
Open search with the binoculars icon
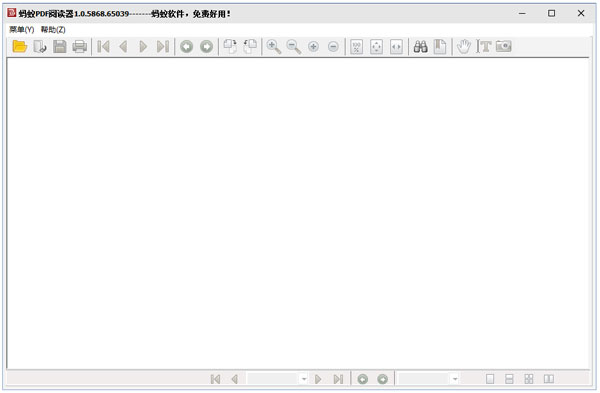point(420,47)
